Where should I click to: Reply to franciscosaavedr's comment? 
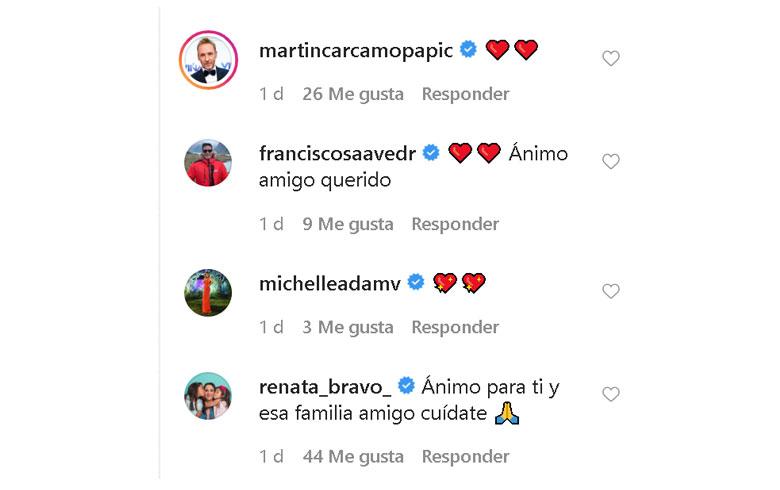pyautogui.click(x=455, y=224)
